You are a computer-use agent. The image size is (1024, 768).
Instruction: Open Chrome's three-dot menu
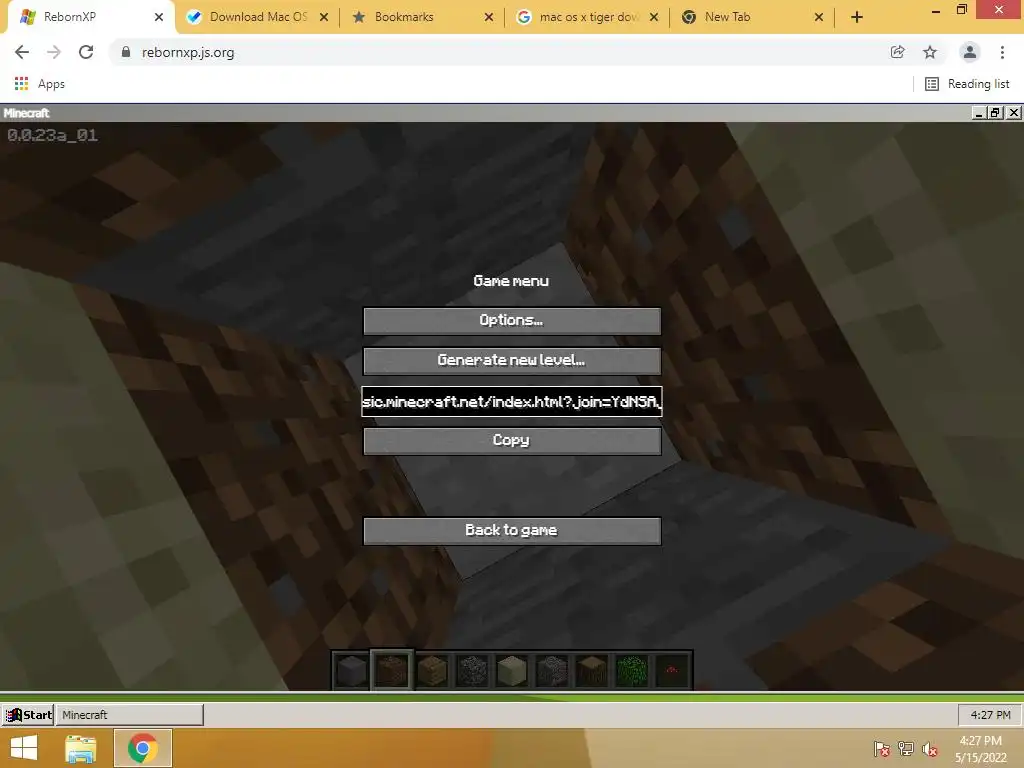pos(1002,52)
